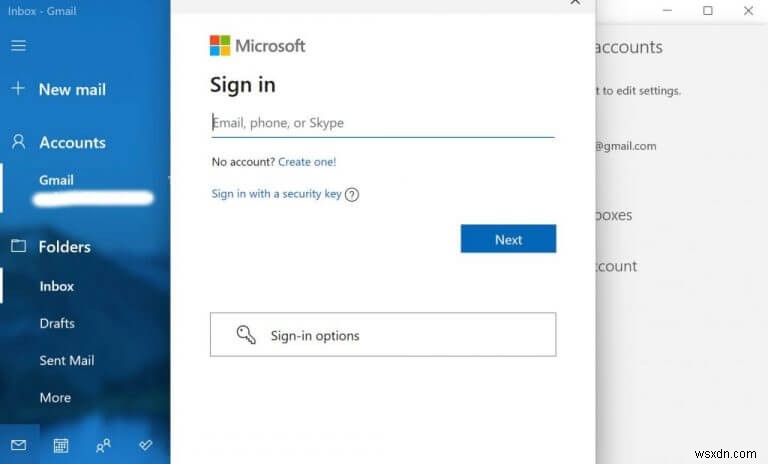Maximize the Mail window

[x=708, y=10]
